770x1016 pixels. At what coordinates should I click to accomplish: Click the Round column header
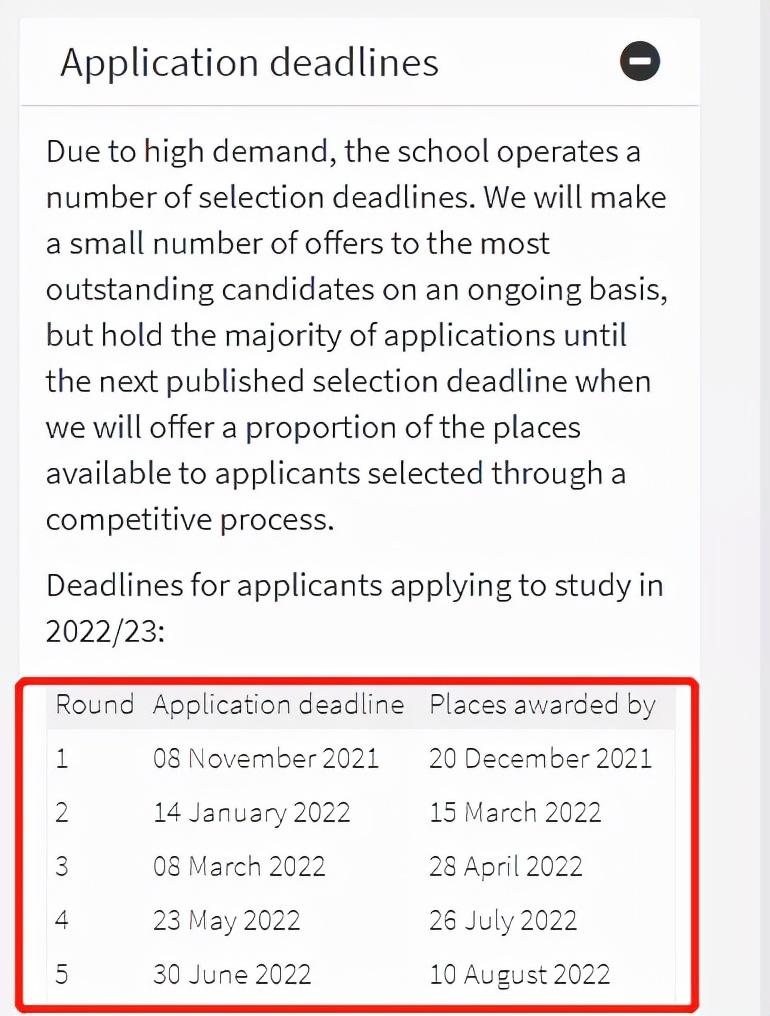[94, 705]
